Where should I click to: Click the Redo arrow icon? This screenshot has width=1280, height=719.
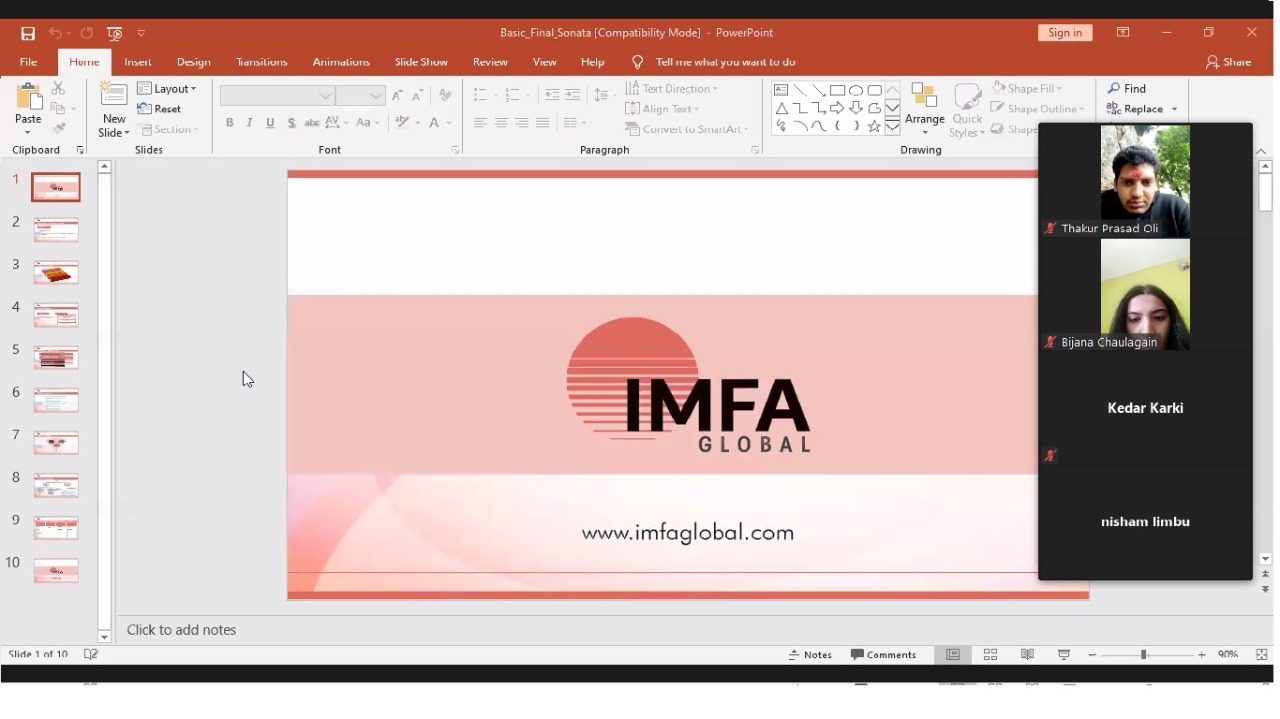[87, 33]
